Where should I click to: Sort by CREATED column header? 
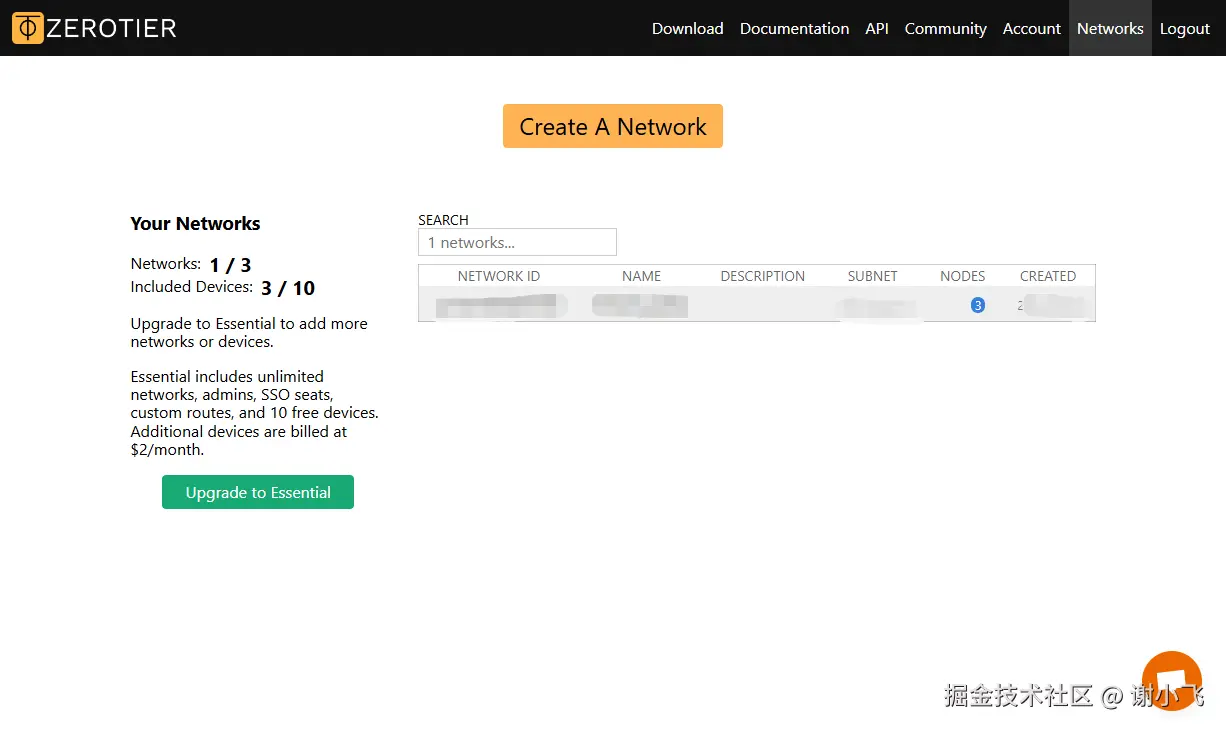click(1048, 276)
